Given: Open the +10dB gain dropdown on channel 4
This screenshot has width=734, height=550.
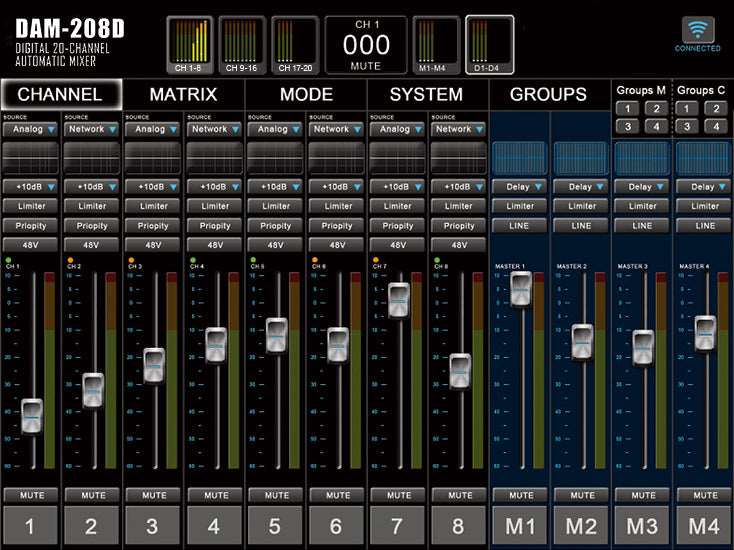Looking at the screenshot, I should coord(214,187).
